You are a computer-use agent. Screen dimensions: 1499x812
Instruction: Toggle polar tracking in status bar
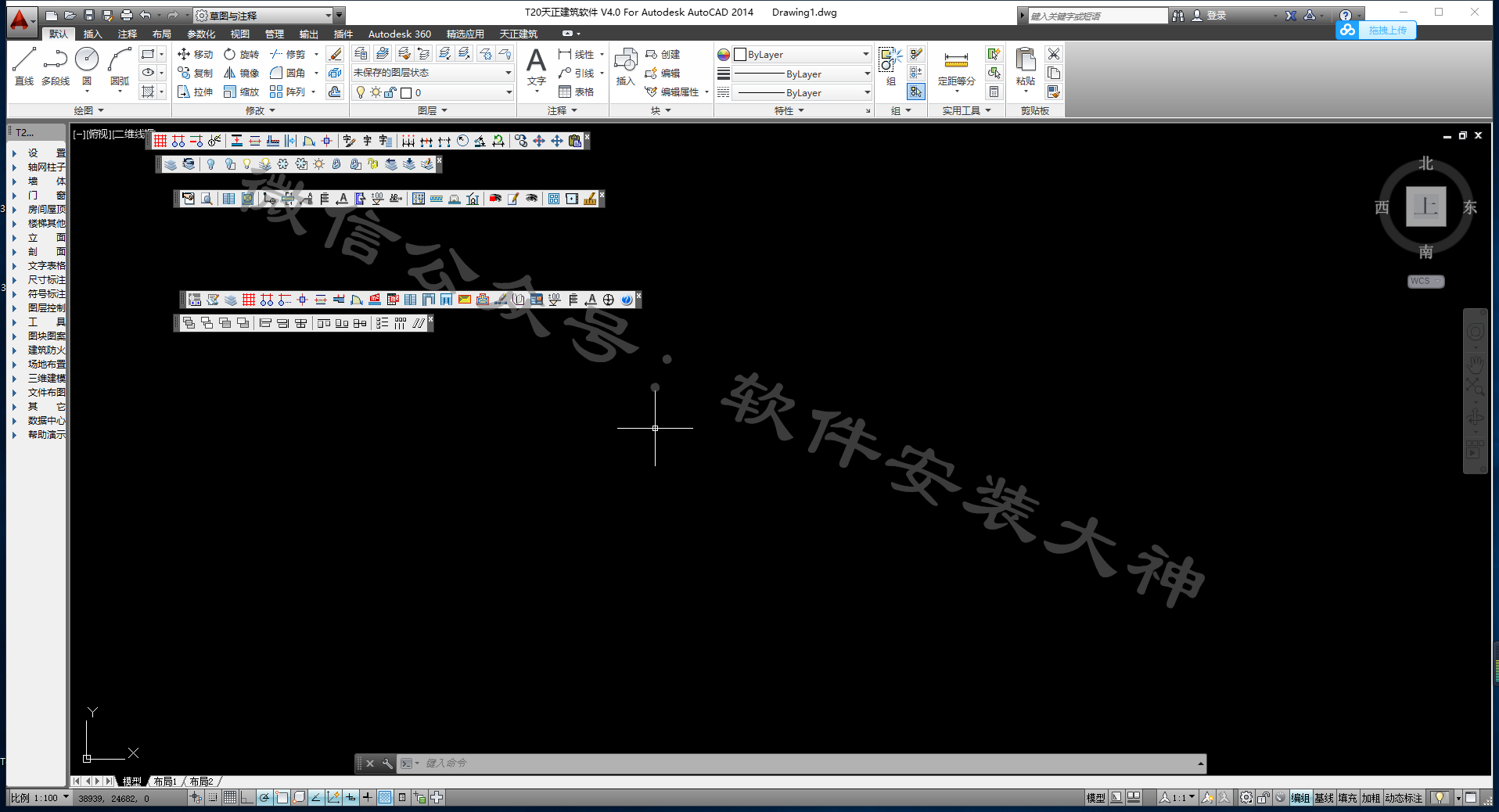264,797
